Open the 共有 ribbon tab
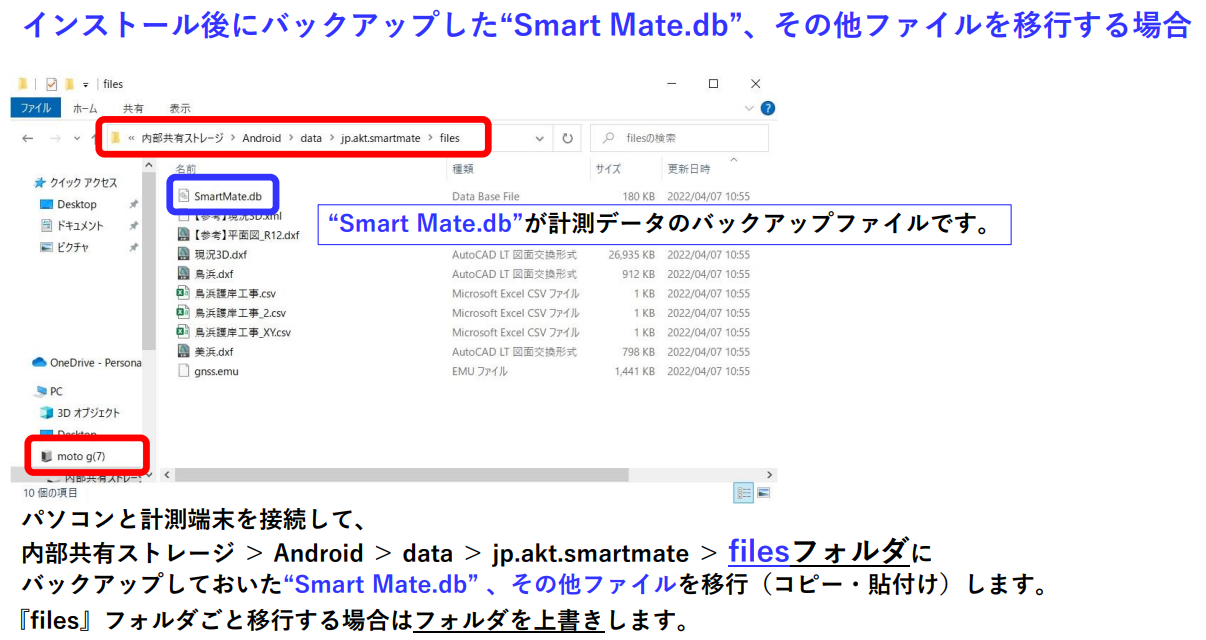Screen dimensions: 1206x640 point(133,108)
